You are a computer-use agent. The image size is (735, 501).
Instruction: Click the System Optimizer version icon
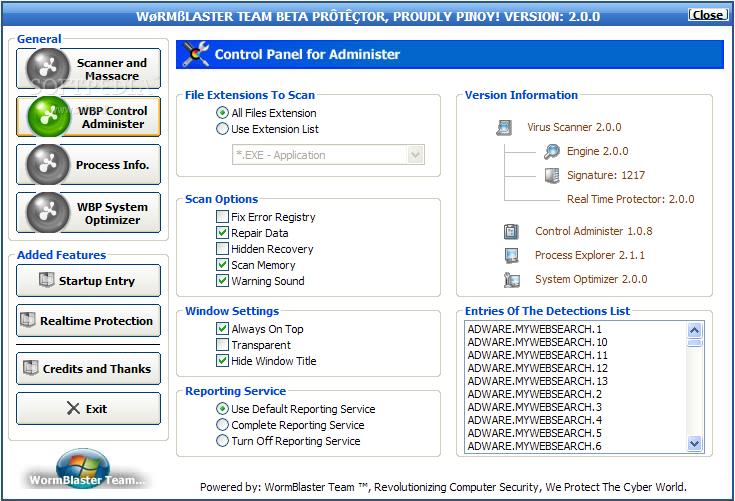point(512,280)
